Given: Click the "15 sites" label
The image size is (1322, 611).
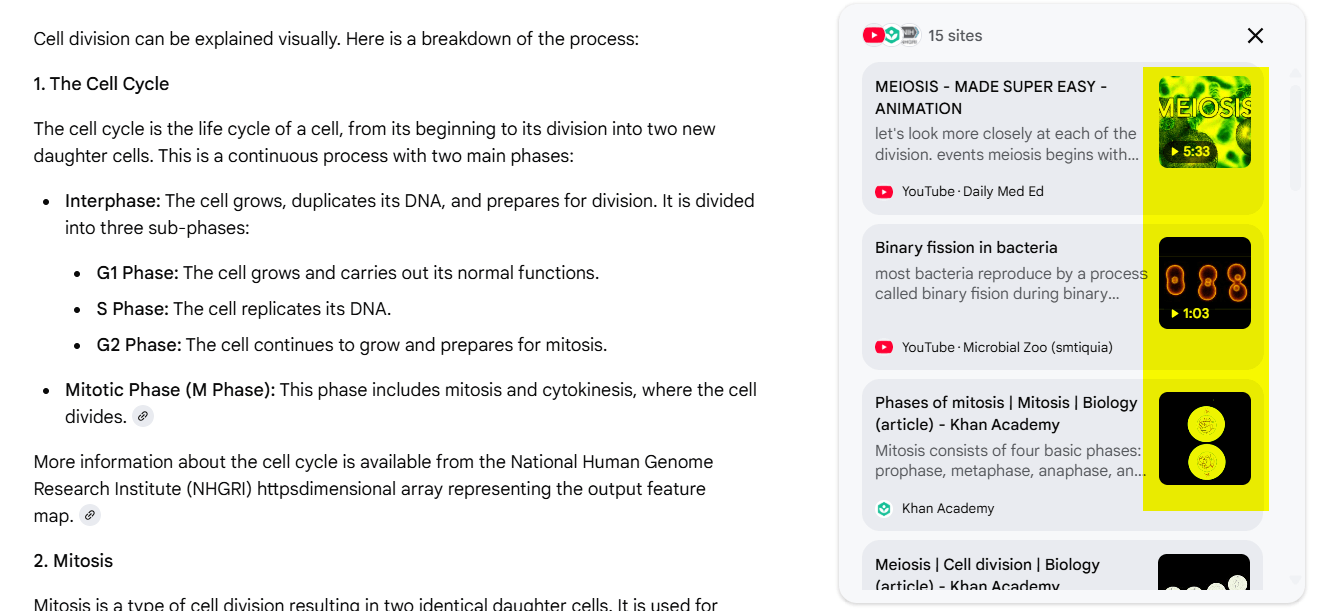Looking at the screenshot, I should 955,35.
